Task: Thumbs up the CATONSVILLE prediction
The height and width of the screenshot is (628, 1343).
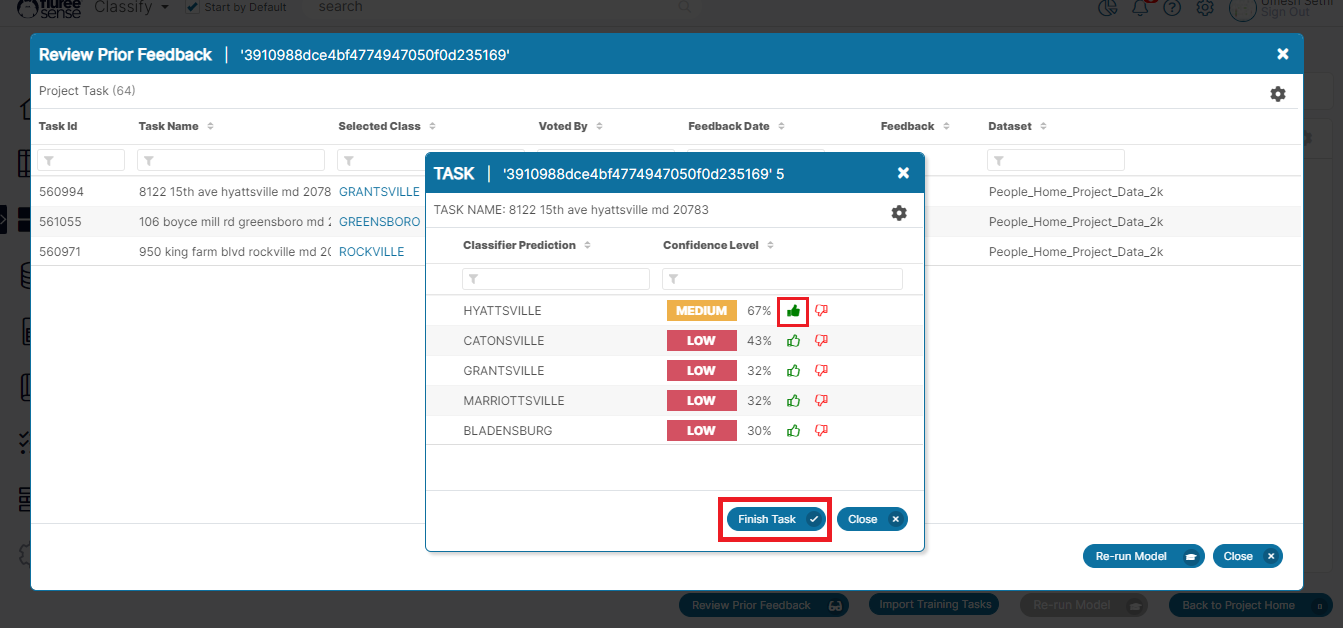Action: 793,341
